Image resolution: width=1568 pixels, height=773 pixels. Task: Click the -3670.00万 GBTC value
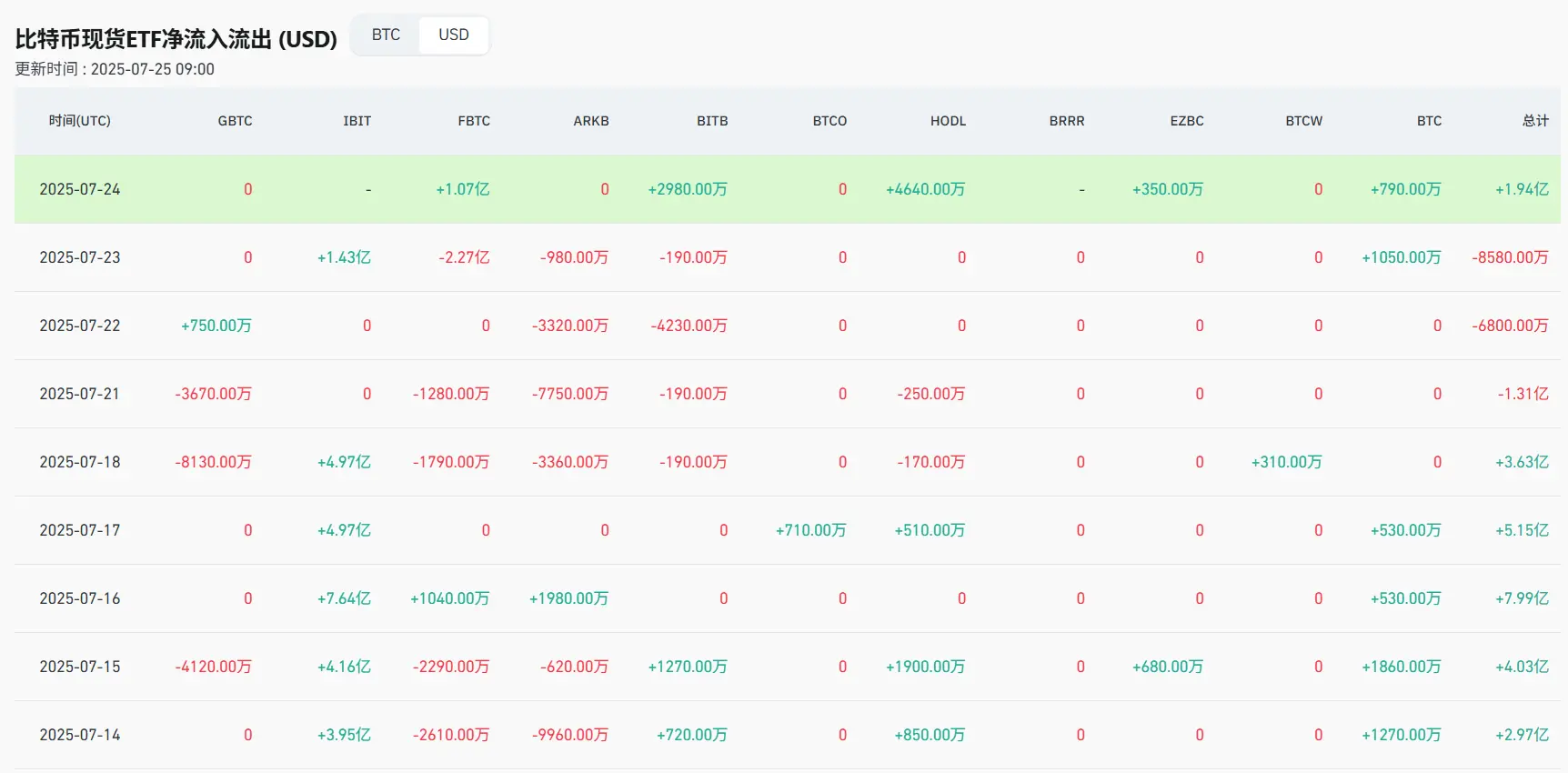coord(214,394)
